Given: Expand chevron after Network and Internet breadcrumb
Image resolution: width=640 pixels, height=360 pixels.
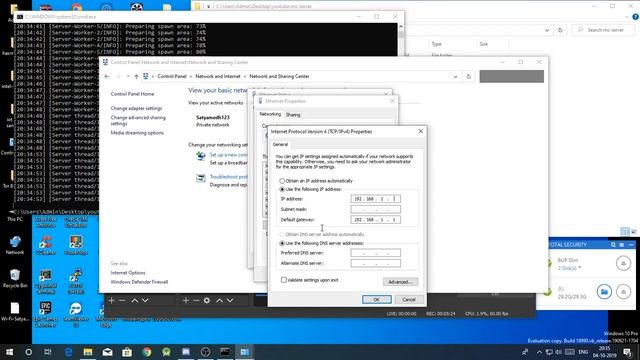Looking at the screenshot, I should tap(245, 76).
